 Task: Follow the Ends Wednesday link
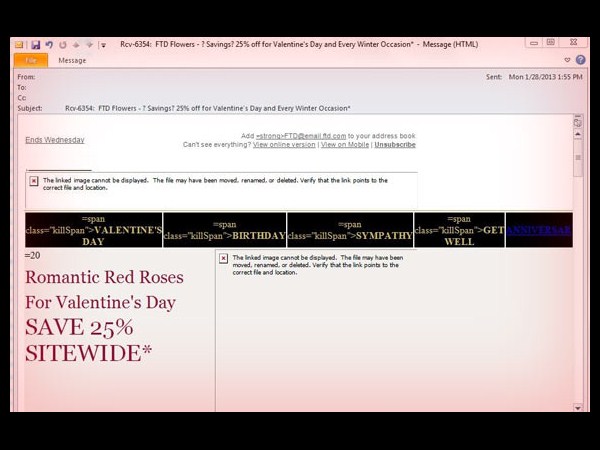pos(55,140)
